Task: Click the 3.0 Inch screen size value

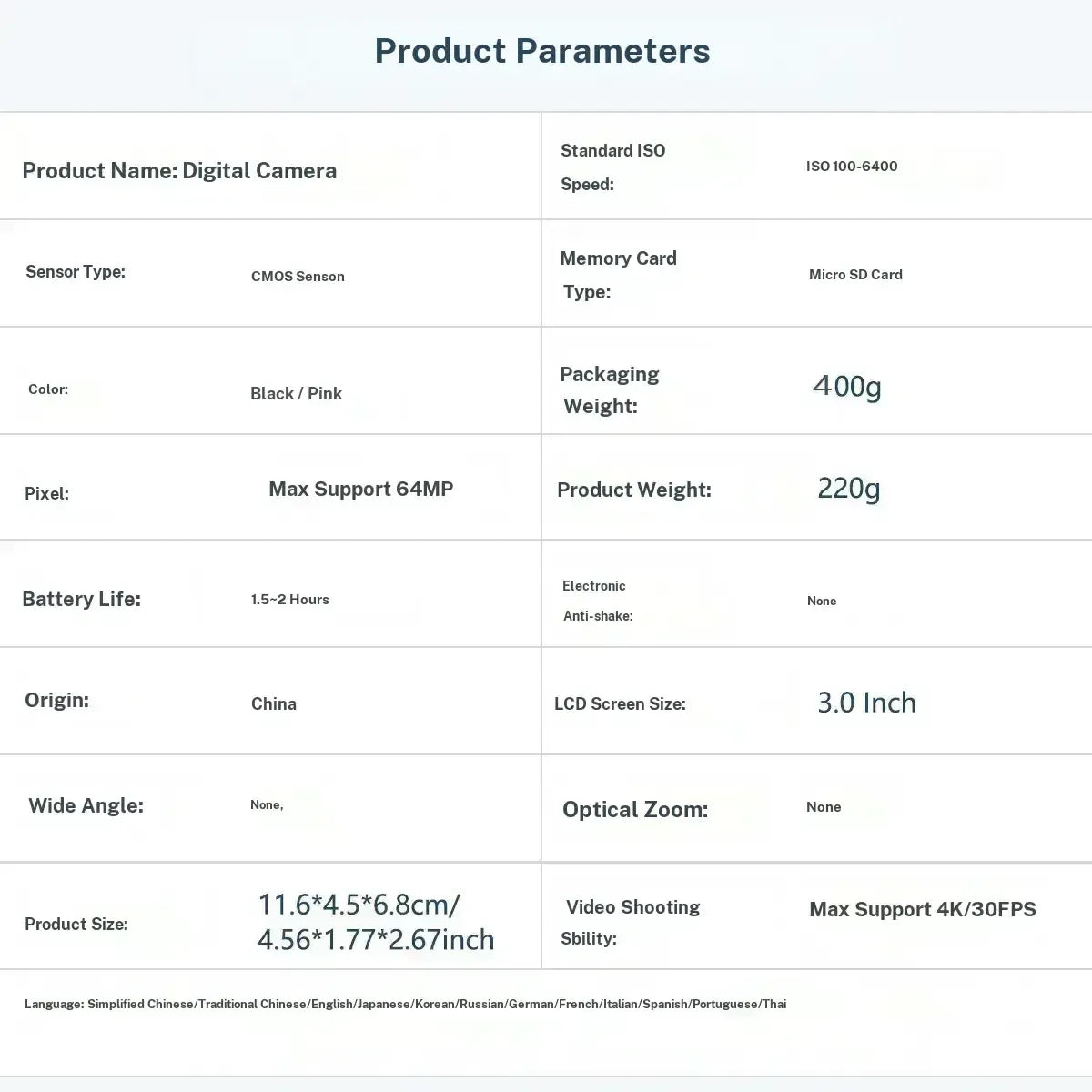Action: (866, 703)
